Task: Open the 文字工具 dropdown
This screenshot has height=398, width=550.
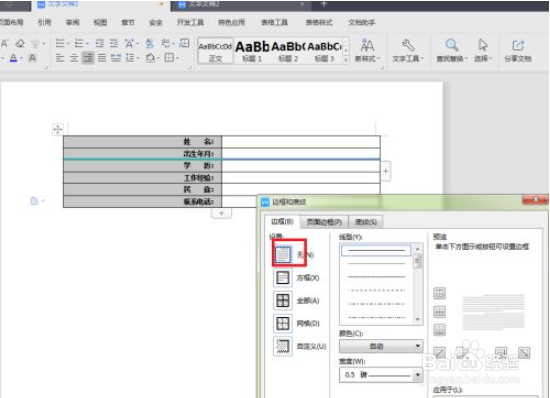Action: [x=408, y=51]
